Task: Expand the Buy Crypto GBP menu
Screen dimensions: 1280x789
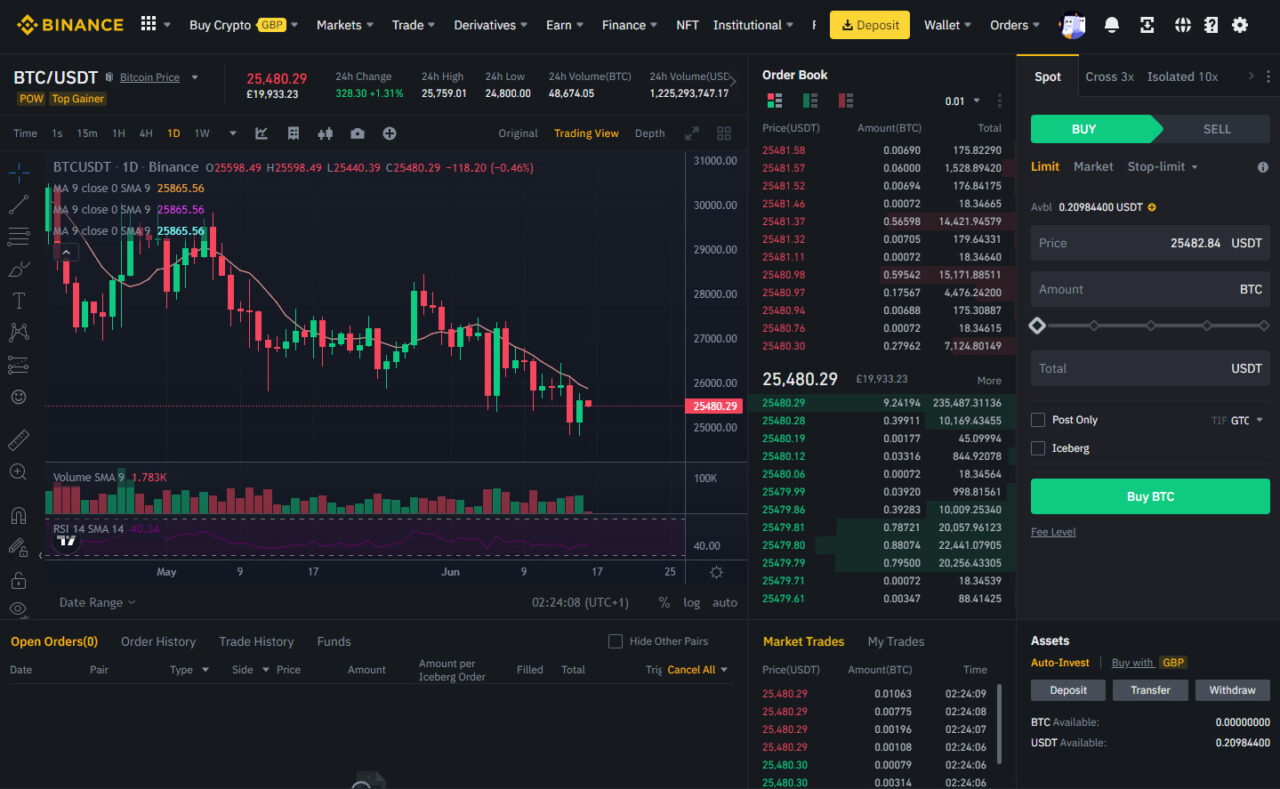Action: point(244,25)
